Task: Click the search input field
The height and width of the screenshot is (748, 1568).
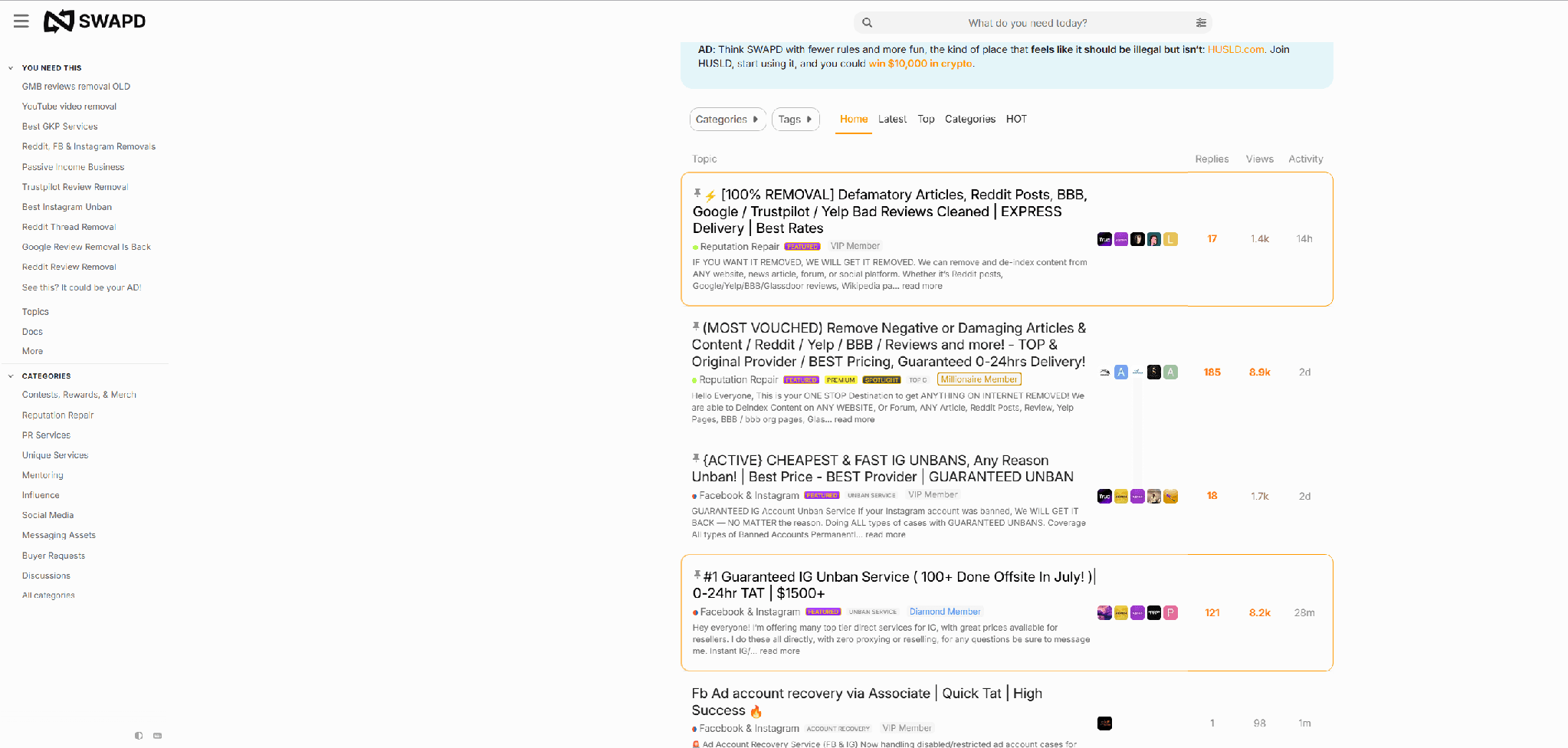Action: pyautogui.click(x=1027, y=23)
